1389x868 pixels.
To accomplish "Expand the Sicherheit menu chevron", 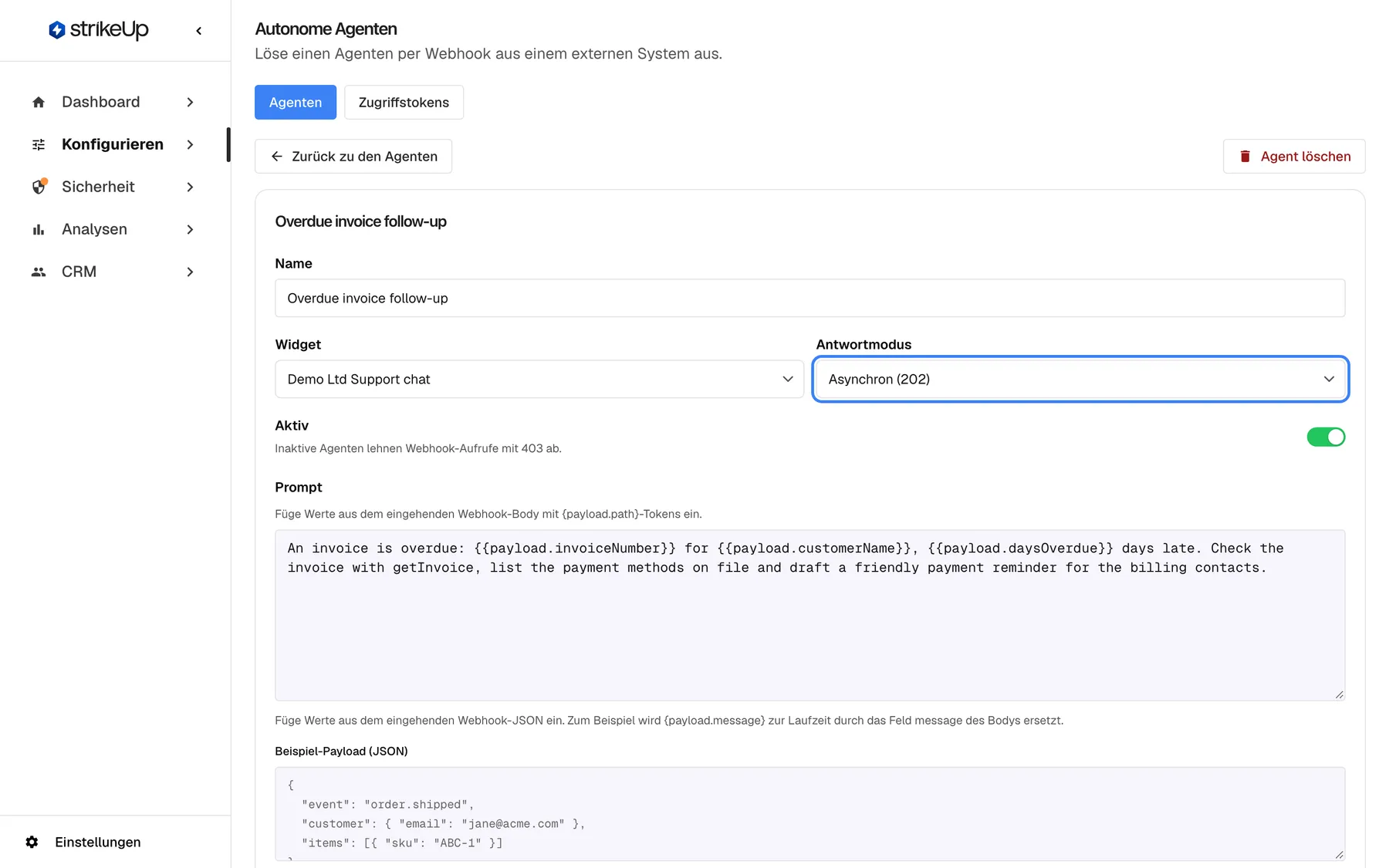I will 190,187.
